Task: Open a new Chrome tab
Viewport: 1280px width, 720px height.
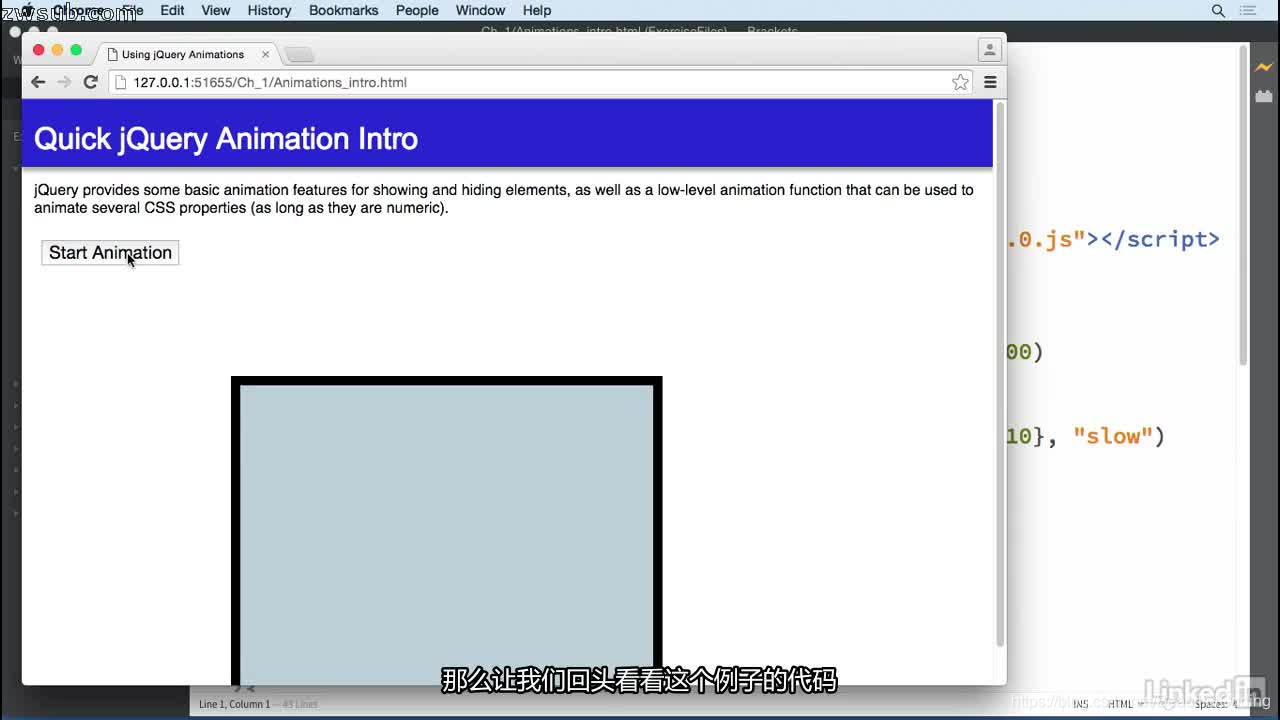Action: click(299, 55)
